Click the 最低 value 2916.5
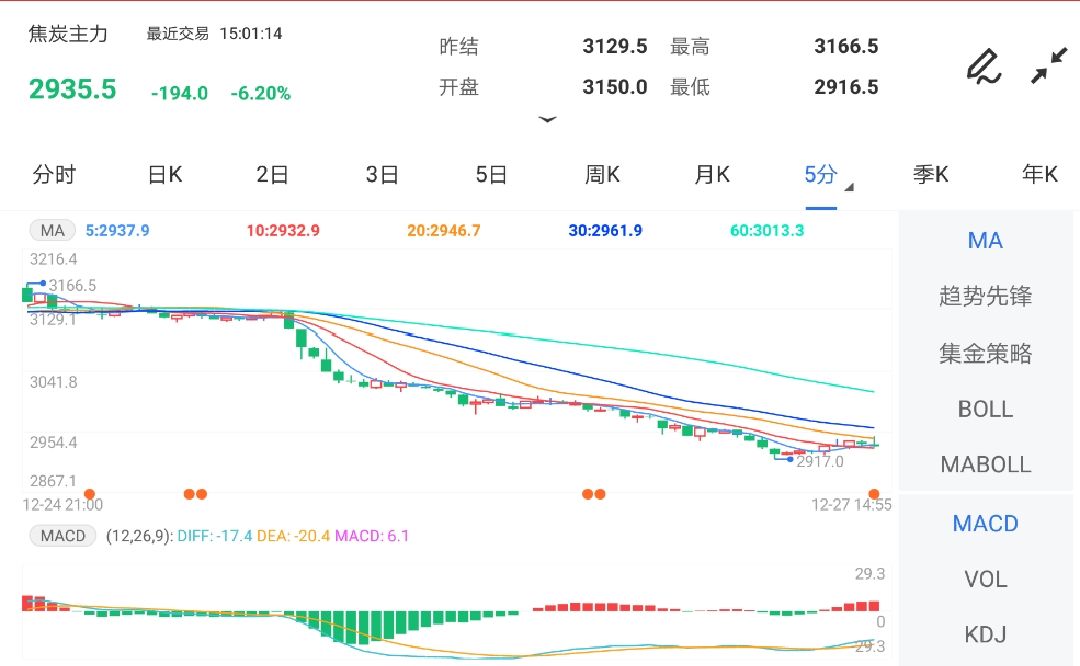 846,87
